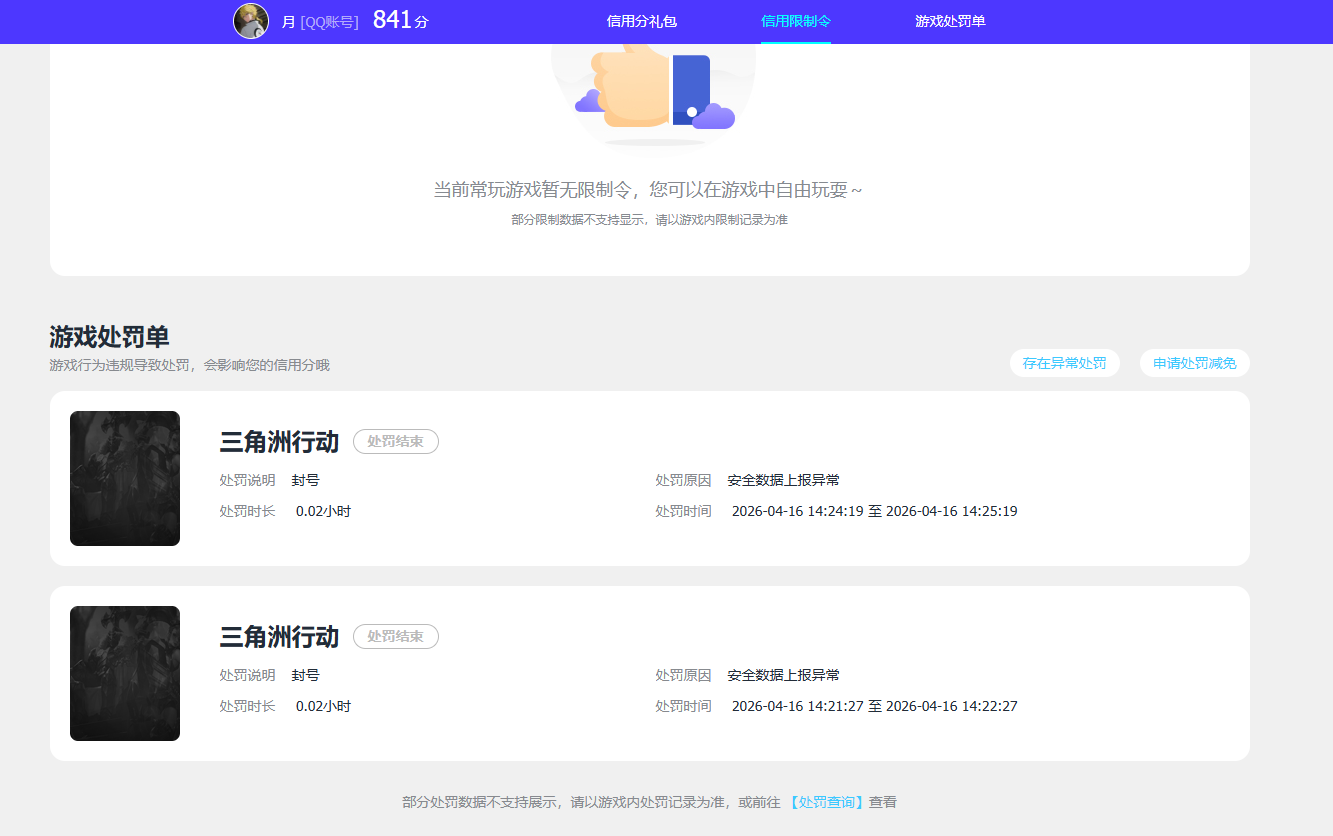Screen dimensions: 1333x836
Task: Click 0.02小时 duration in the 14:21:27 card
Action: coord(323,706)
